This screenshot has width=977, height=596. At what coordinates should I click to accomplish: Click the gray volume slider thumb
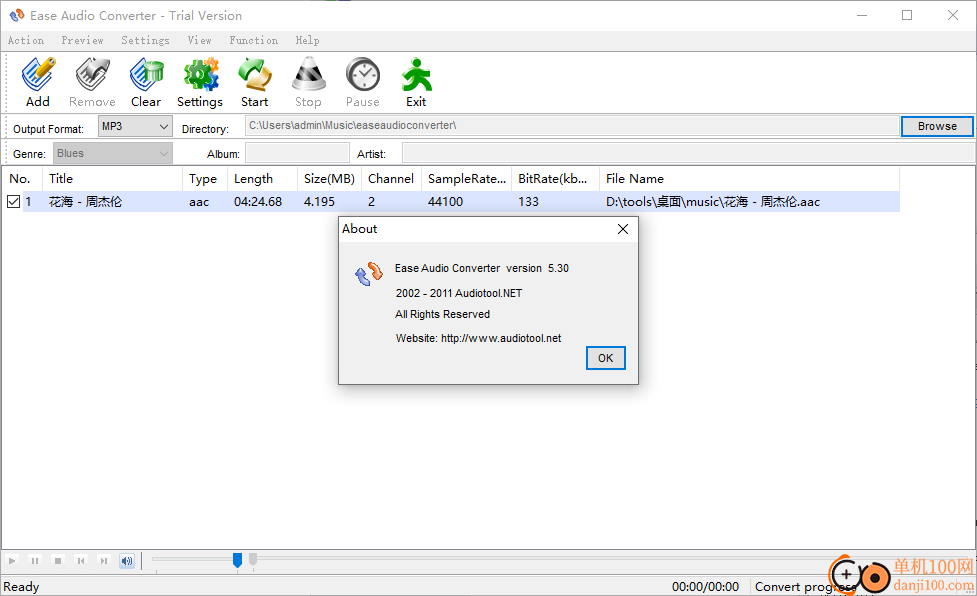pyautogui.click(x=253, y=559)
